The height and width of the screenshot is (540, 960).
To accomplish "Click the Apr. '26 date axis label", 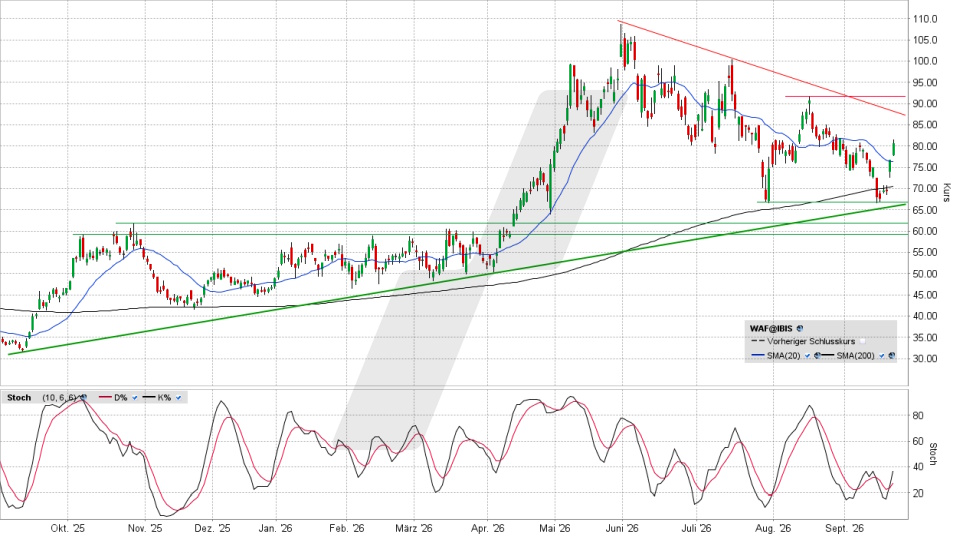I will coord(487,528).
